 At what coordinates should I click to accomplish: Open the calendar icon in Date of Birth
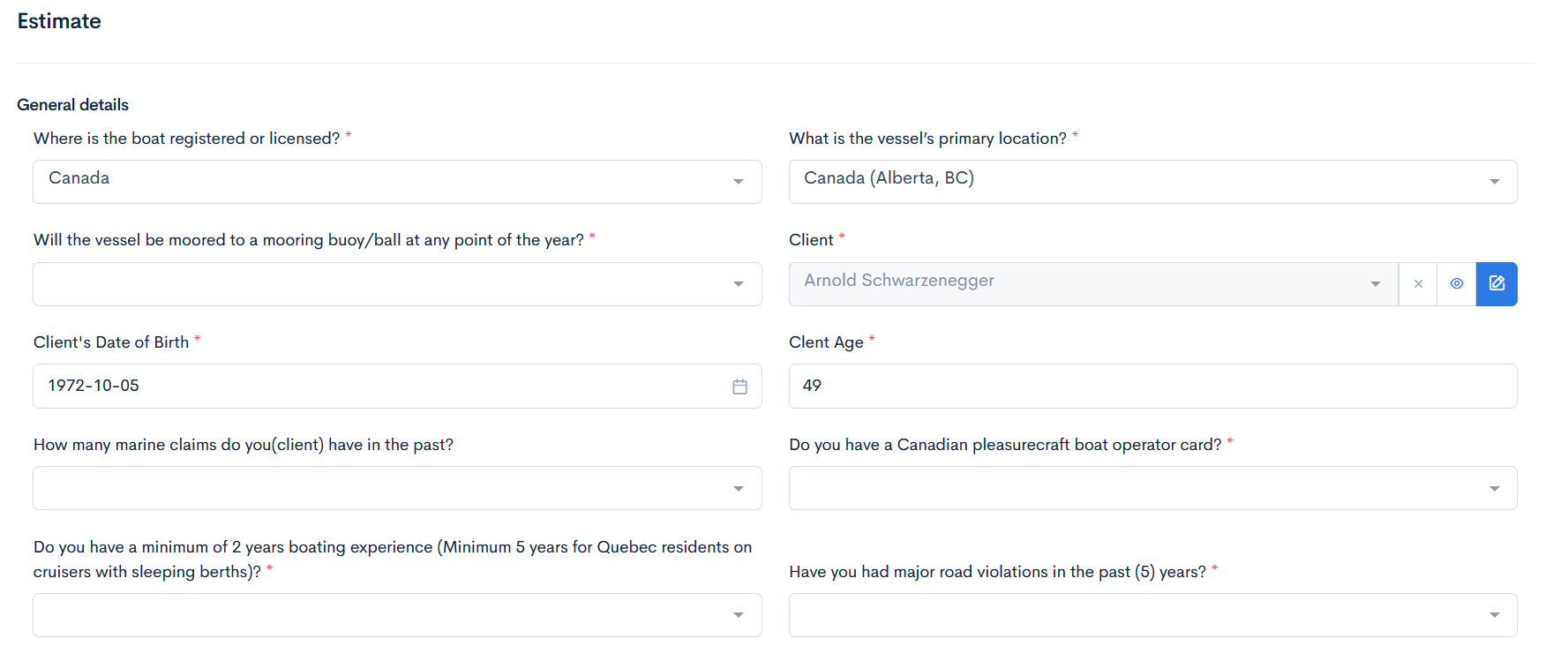click(739, 387)
